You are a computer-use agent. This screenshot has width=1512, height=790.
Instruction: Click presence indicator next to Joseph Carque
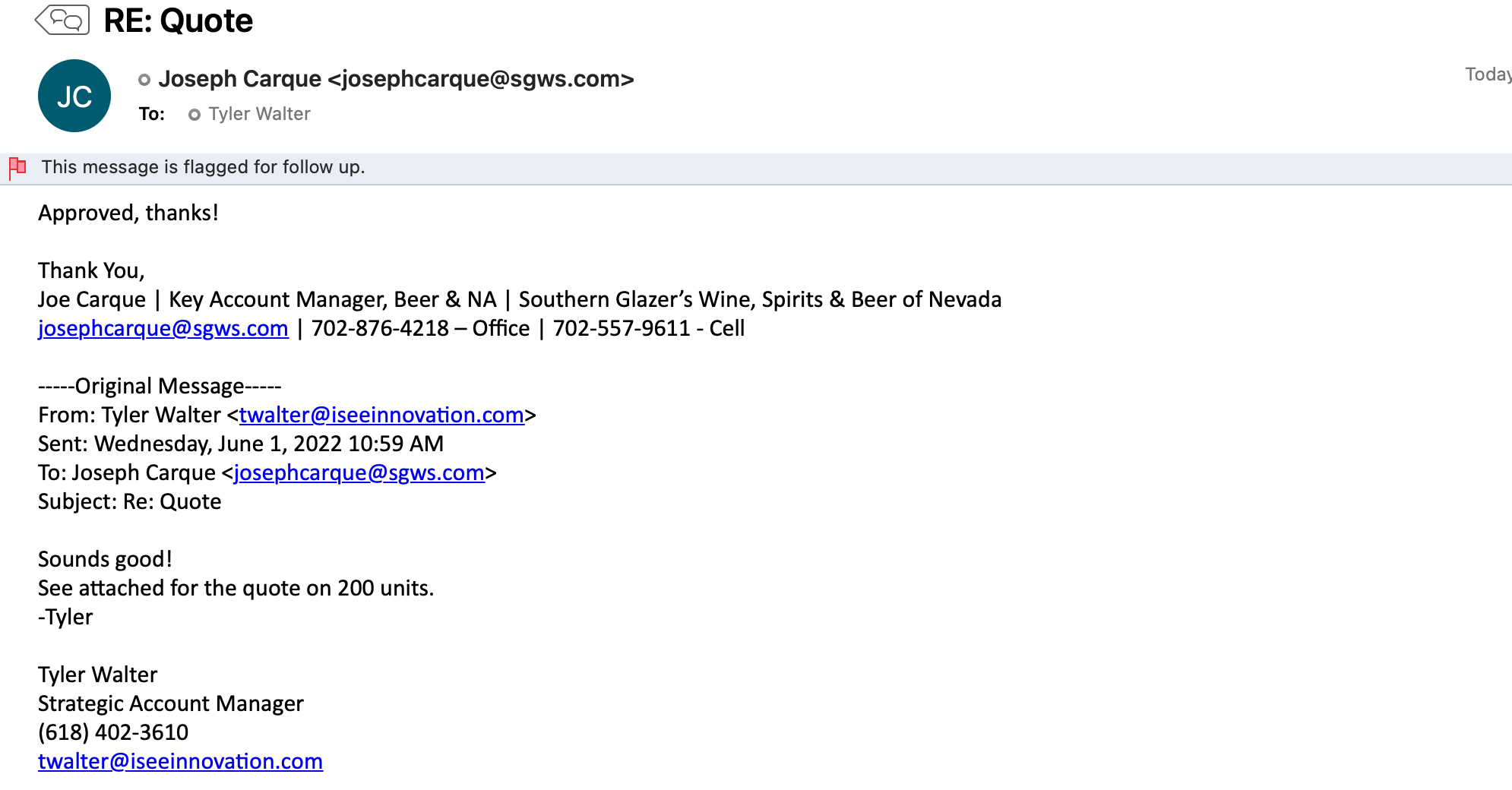click(x=144, y=80)
